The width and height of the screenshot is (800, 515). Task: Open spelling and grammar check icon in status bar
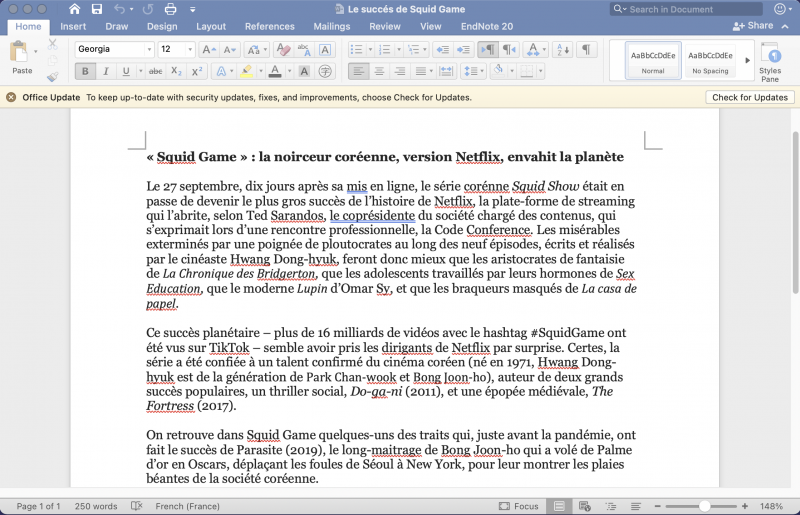pos(136,506)
